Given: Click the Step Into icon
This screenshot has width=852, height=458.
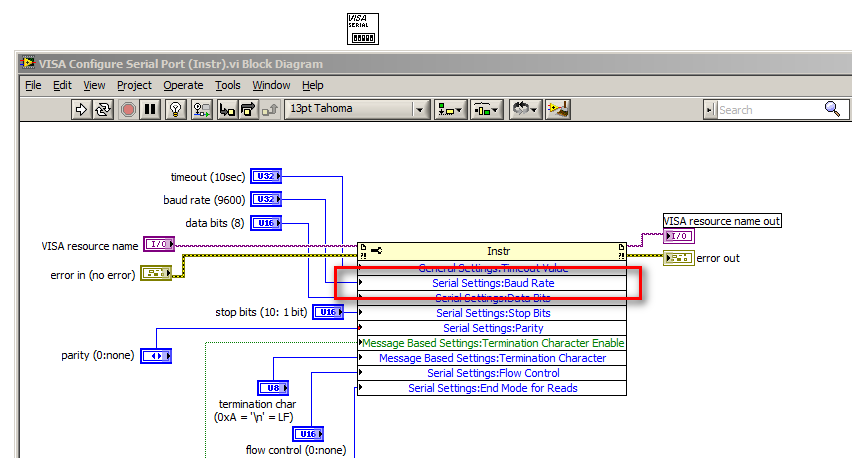Looking at the screenshot, I should [227, 109].
